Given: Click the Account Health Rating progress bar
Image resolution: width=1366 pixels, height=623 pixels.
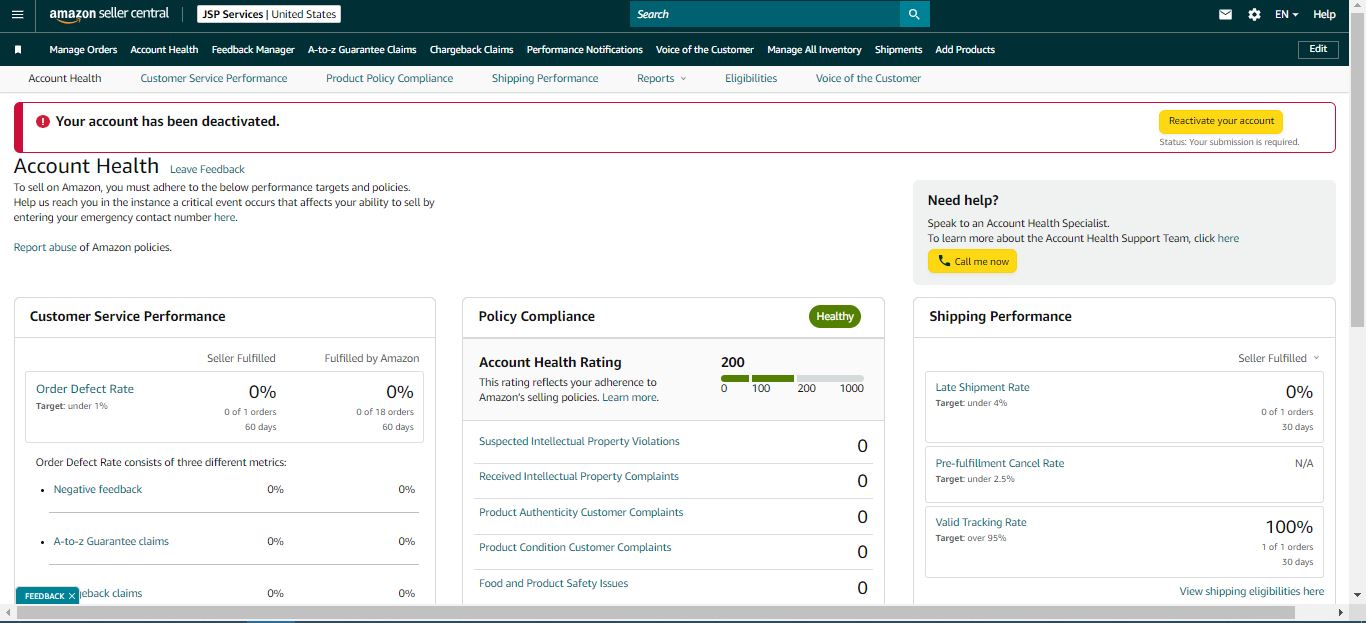Looking at the screenshot, I should click(x=792, y=378).
